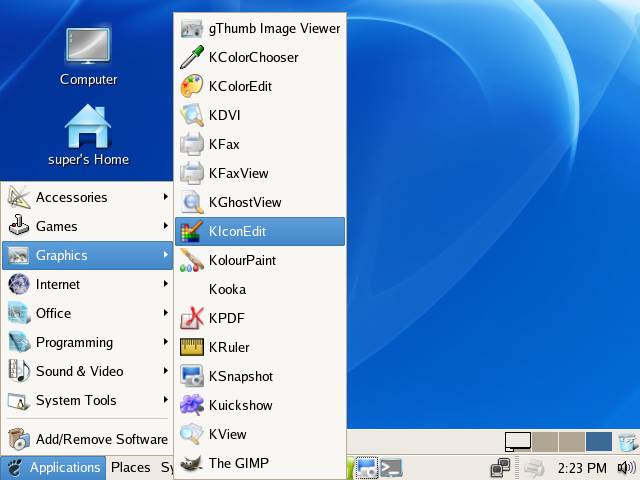640x480 pixels.
Task: Open the terminal launcher in bottom panel
Action: (x=391, y=467)
